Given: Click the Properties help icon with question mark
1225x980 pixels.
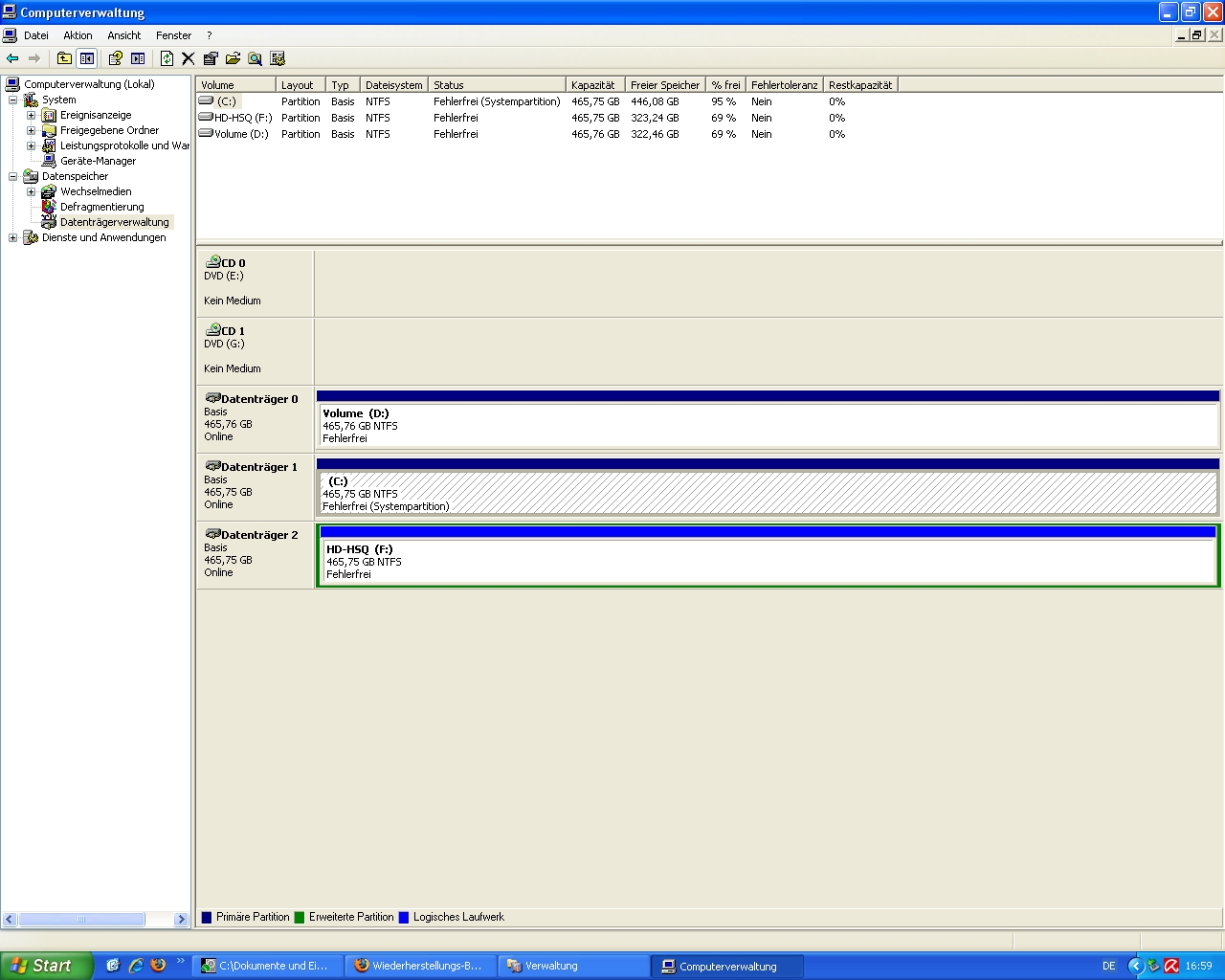Looking at the screenshot, I should point(115,58).
